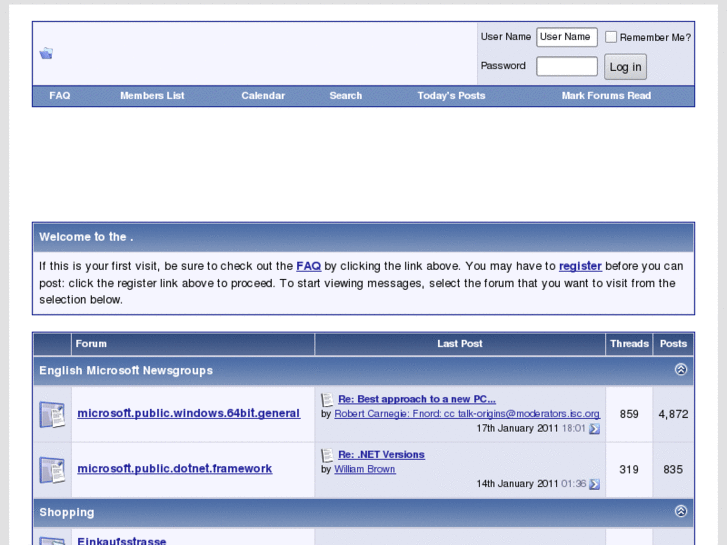Click the User Name input field
Screen dimensions: 727x545
tap(567, 37)
